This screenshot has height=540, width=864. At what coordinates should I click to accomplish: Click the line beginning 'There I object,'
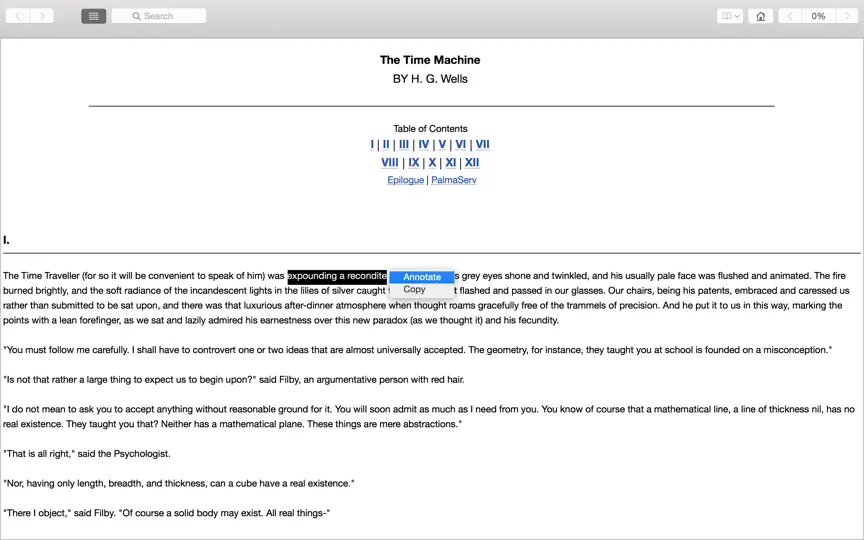[x=166, y=513]
